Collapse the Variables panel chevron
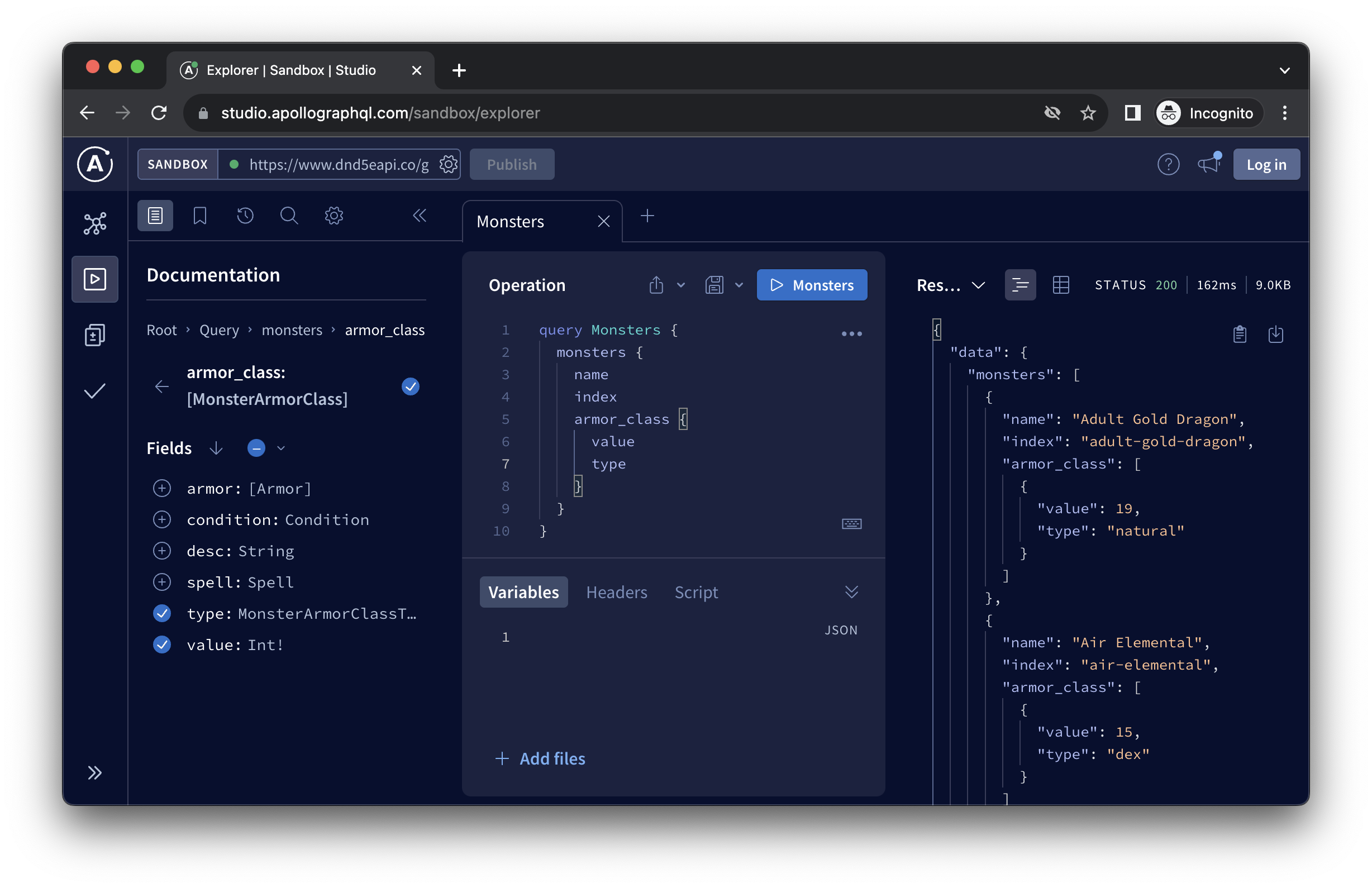This screenshot has height=888, width=1372. point(851,593)
